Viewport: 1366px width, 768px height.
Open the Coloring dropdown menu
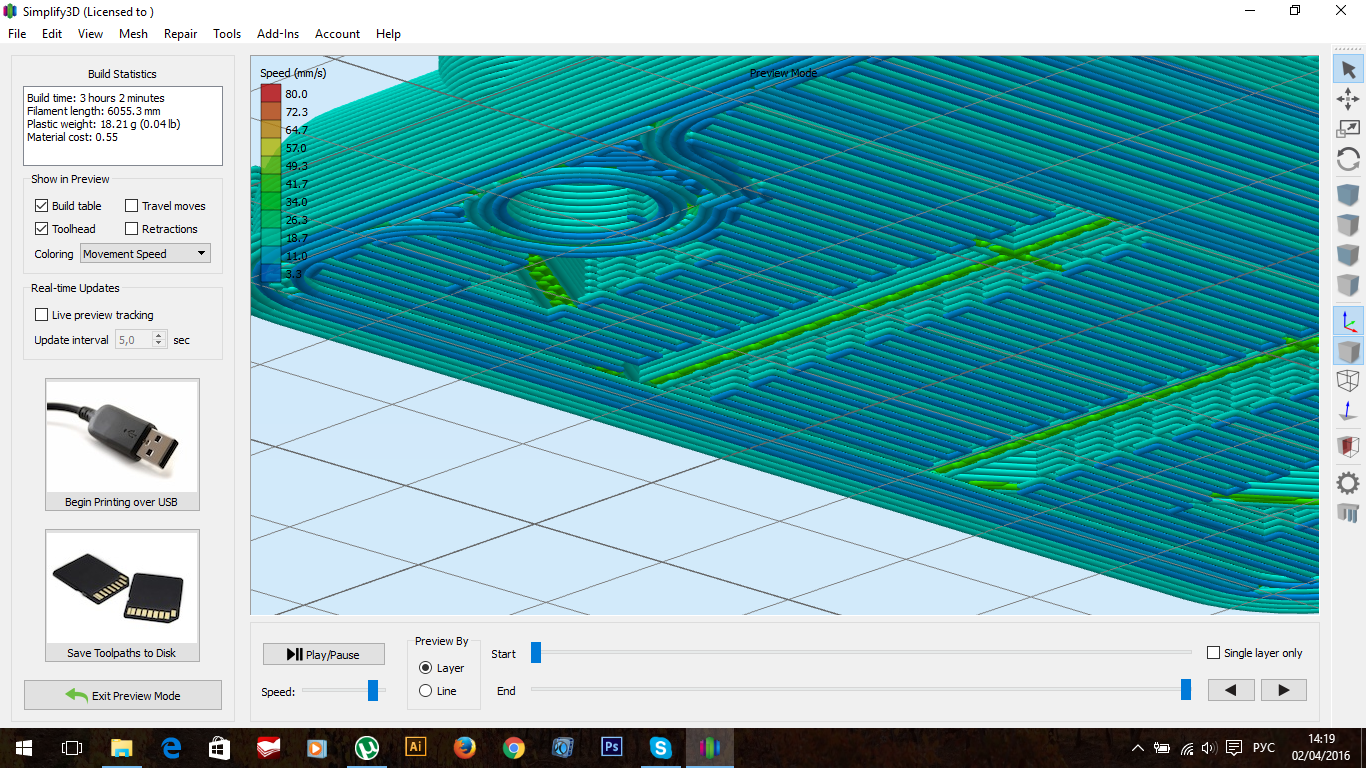tap(145, 254)
